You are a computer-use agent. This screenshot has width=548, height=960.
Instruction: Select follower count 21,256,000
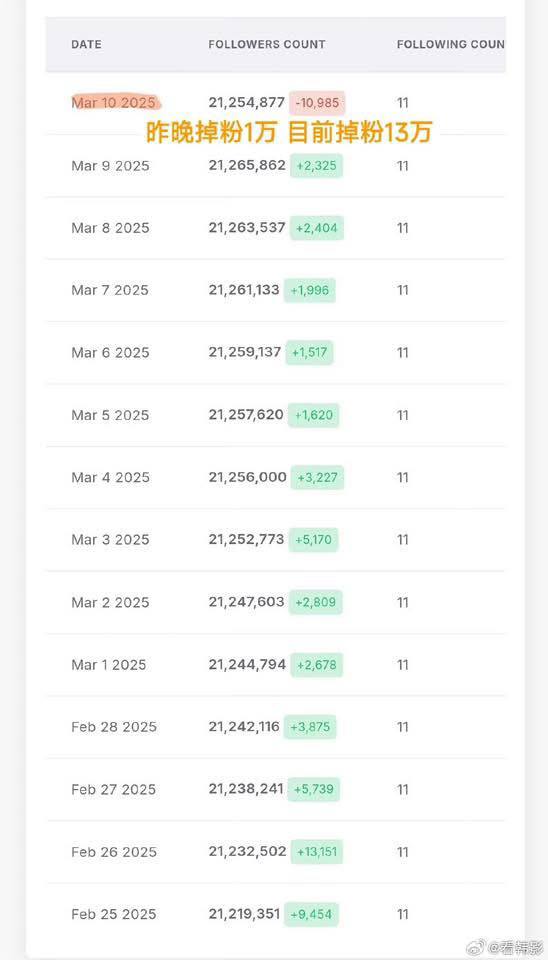tap(247, 478)
